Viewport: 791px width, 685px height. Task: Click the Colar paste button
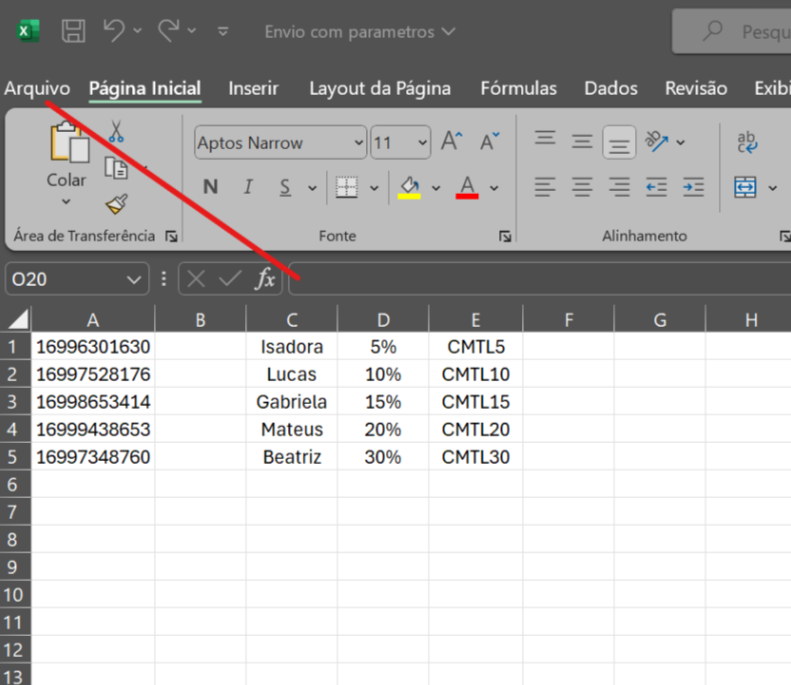(x=68, y=154)
